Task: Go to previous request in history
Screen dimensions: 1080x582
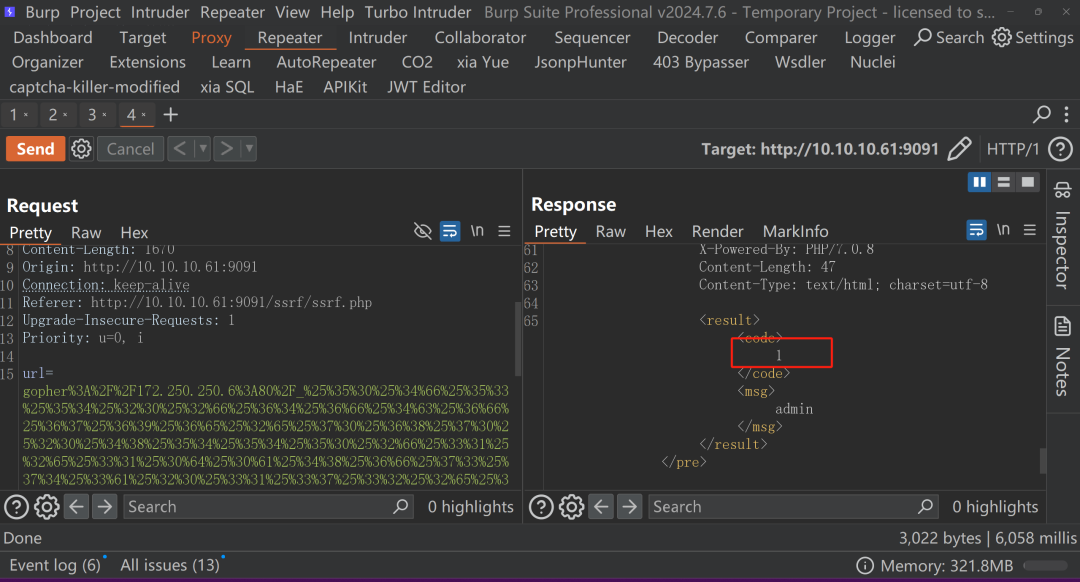Action: (x=180, y=149)
